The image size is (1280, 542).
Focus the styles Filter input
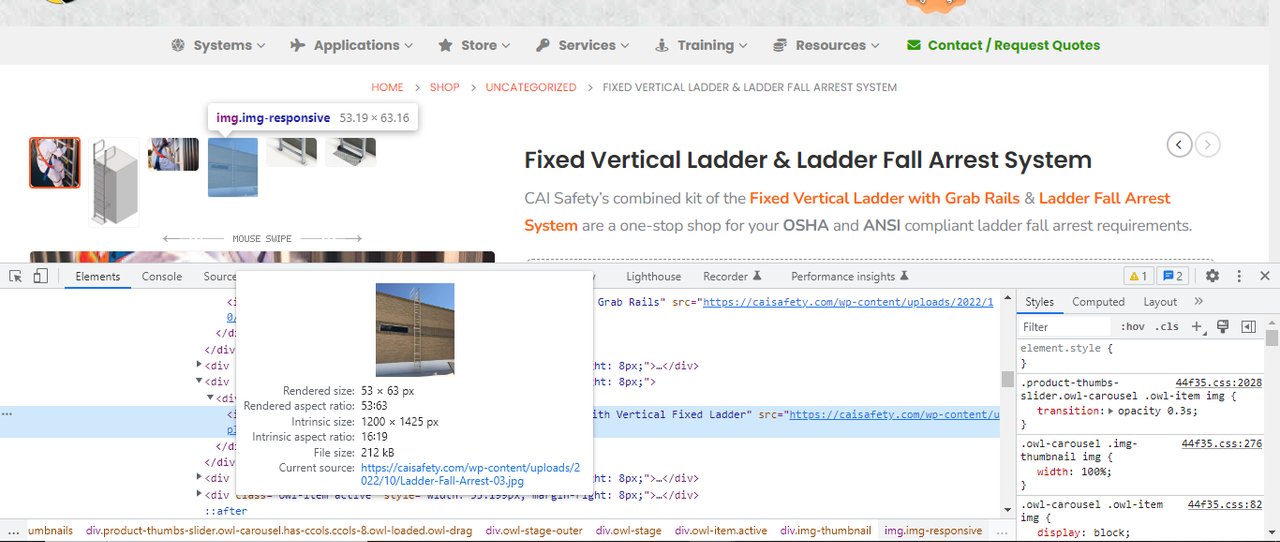(x=1065, y=327)
